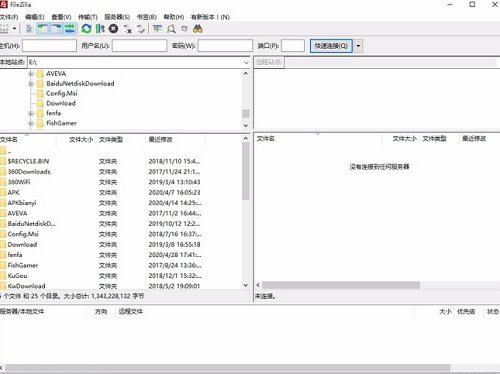
Task: Click the 用户名(U) username input field
Action: 139,46
